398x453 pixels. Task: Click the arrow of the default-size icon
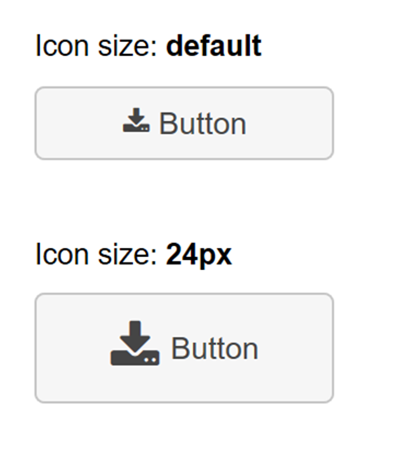tap(136, 116)
